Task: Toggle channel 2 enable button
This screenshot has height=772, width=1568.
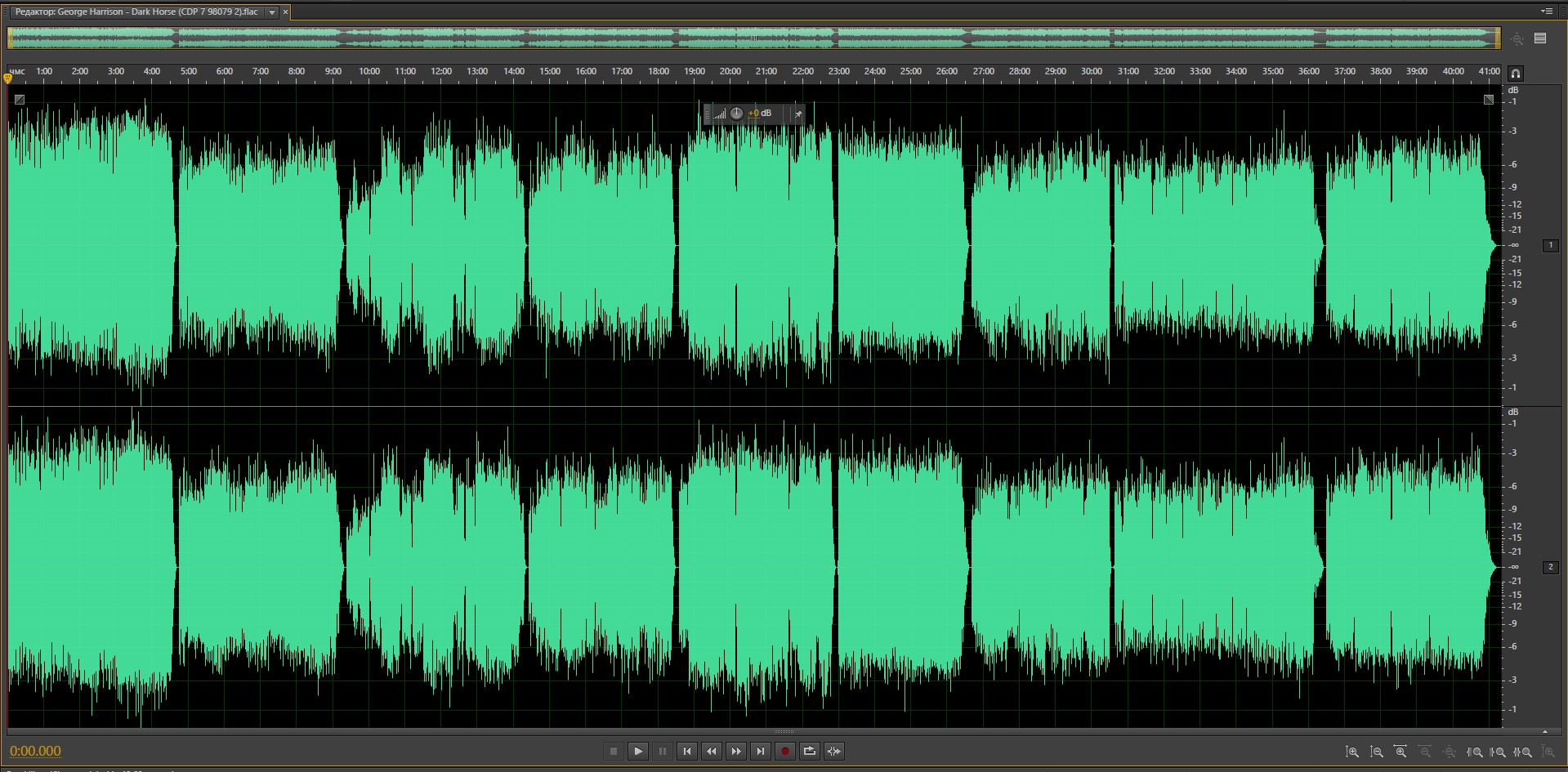Action: coord(1550,567)
